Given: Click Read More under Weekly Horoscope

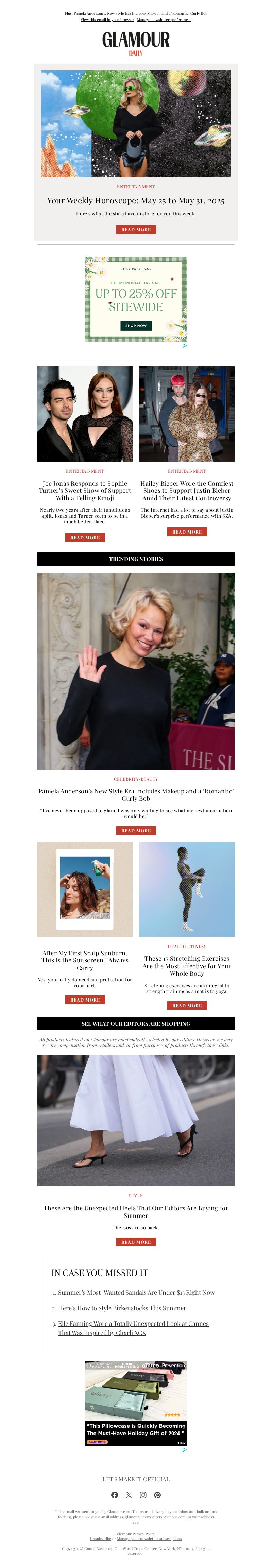Looking at the screenshot, I should pyautogui.click(x=136, y=230).
